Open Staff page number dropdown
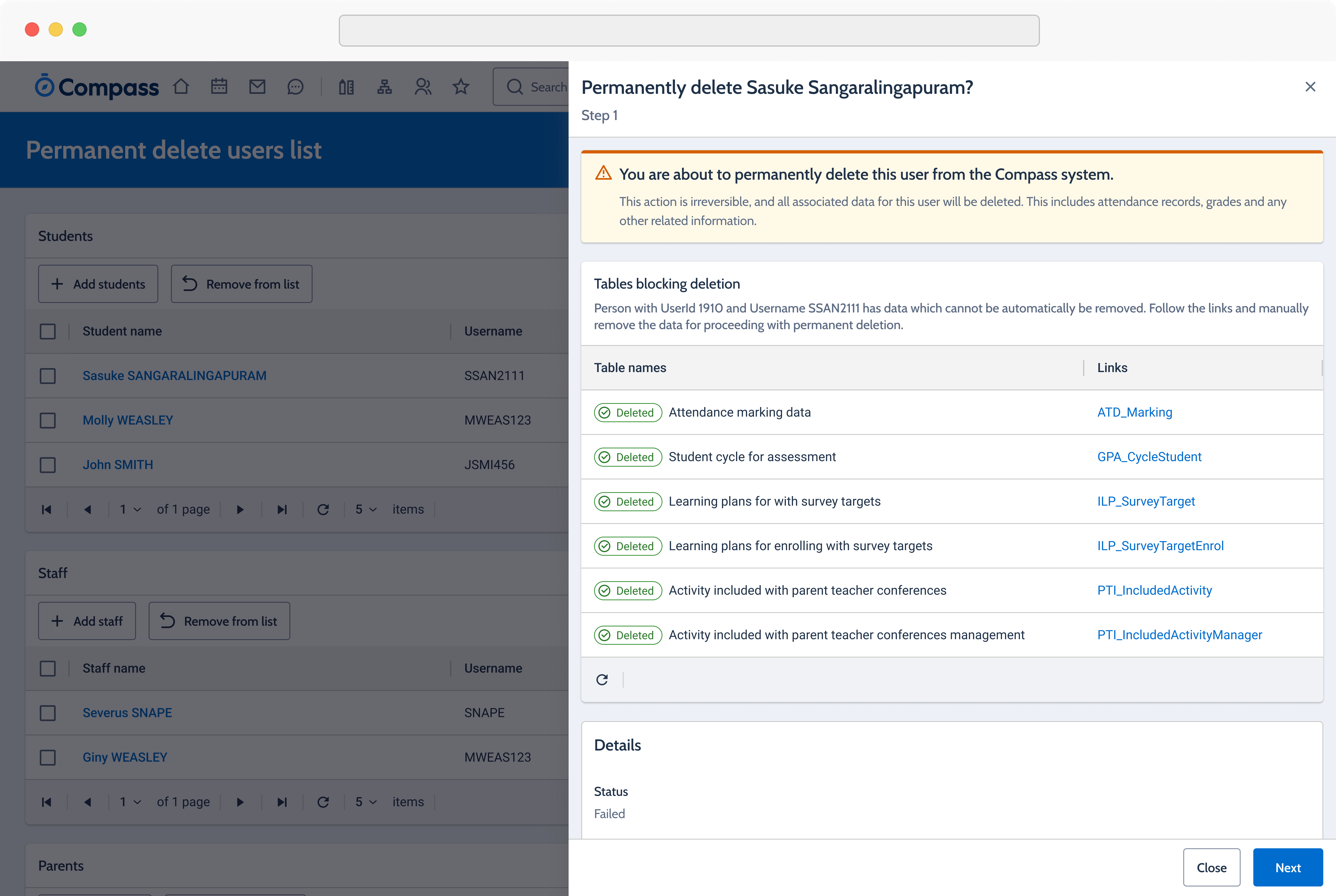This screenshot has height=896, width=1336. pyautogui.click(x=130, y=802)
